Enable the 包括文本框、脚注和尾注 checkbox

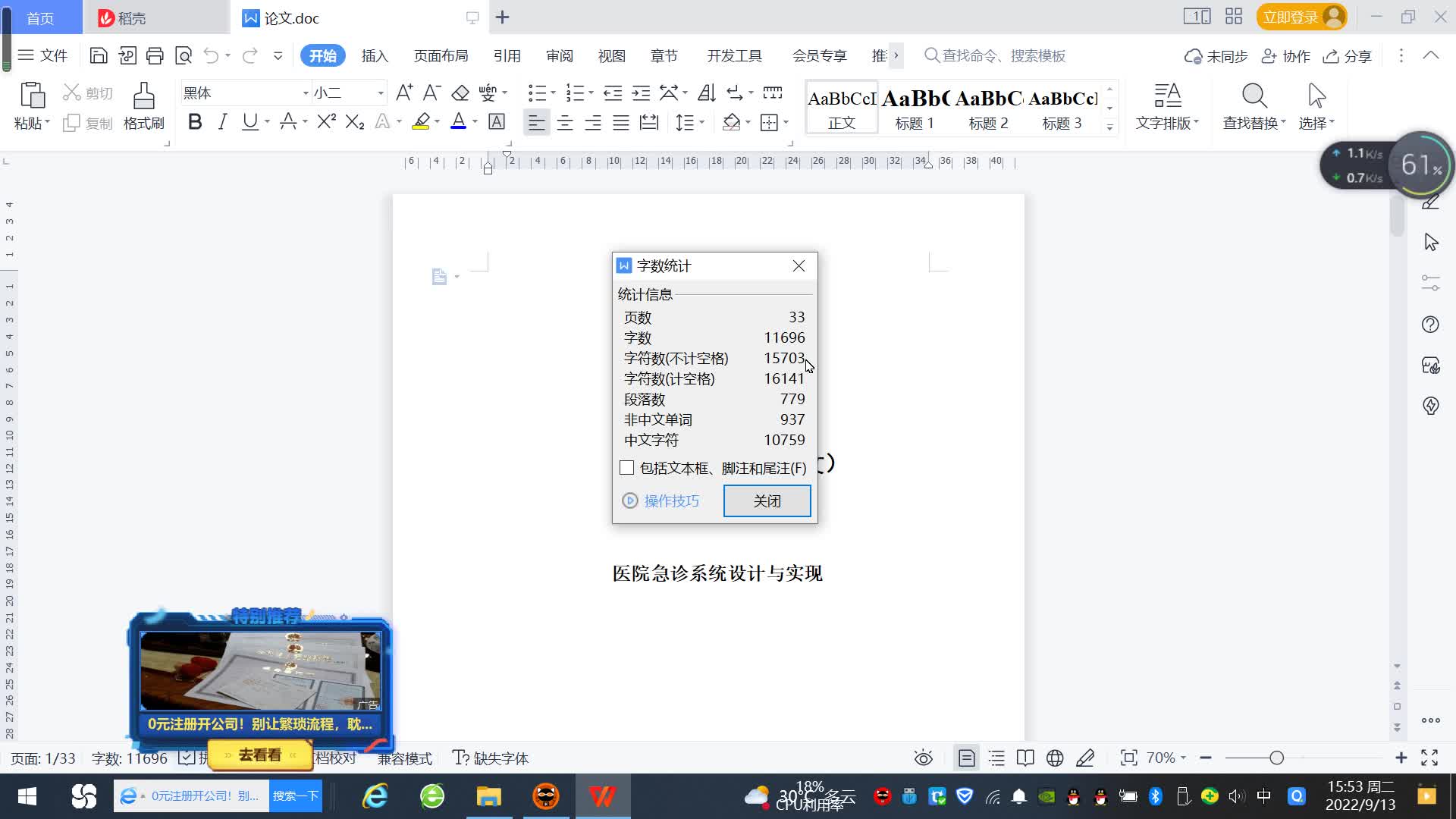click(x=626, y=468)
